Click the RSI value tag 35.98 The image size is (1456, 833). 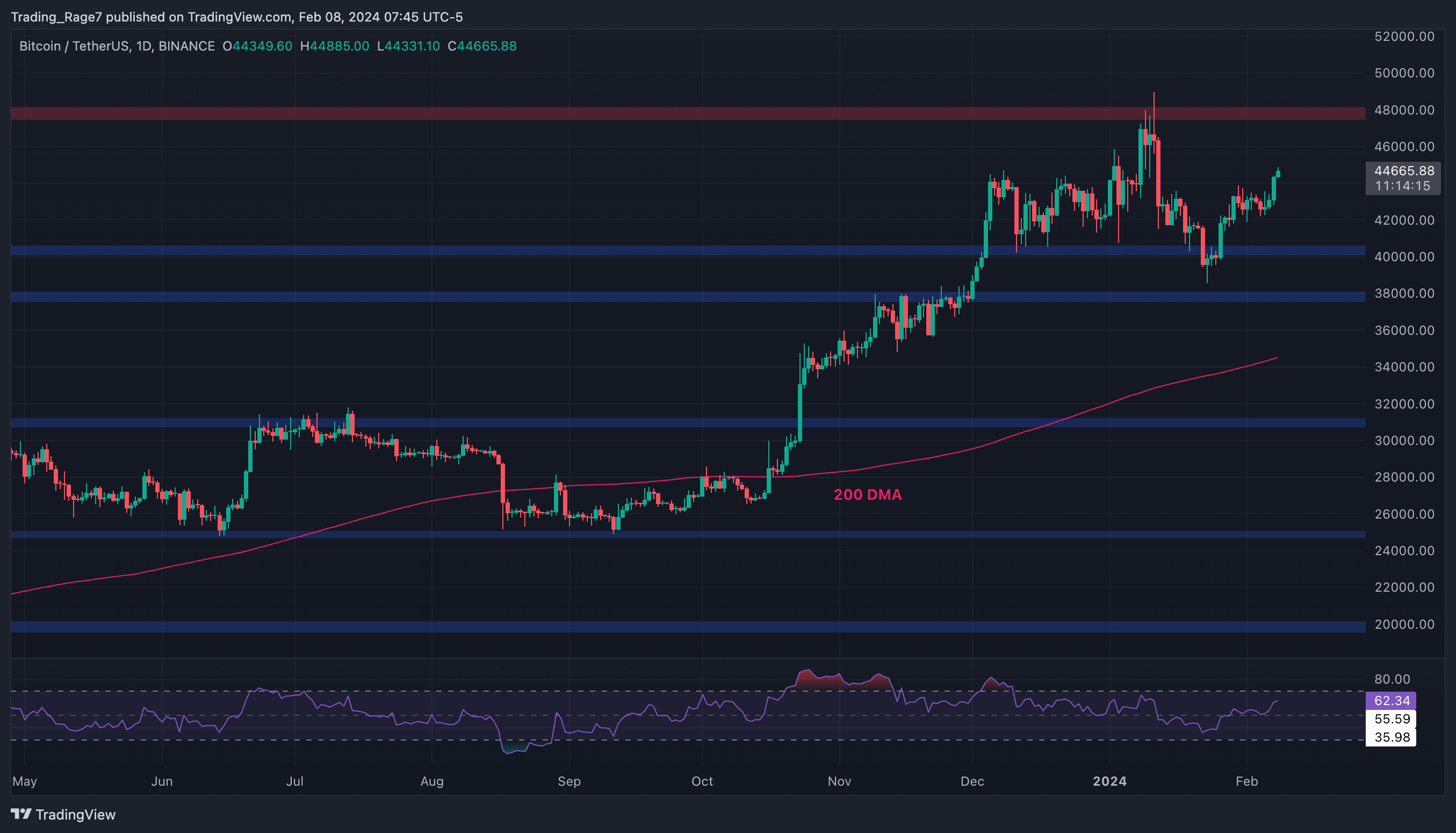(1392, 737)
